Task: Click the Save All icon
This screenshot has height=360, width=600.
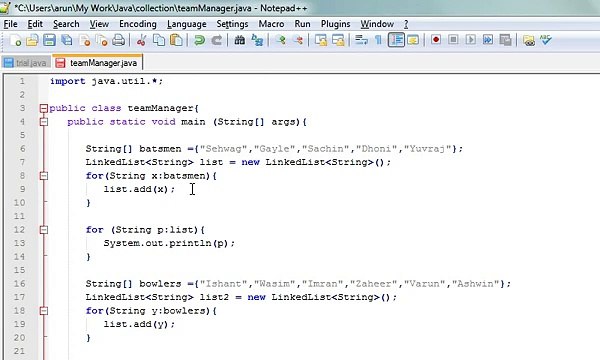Action: click(67, 40)
